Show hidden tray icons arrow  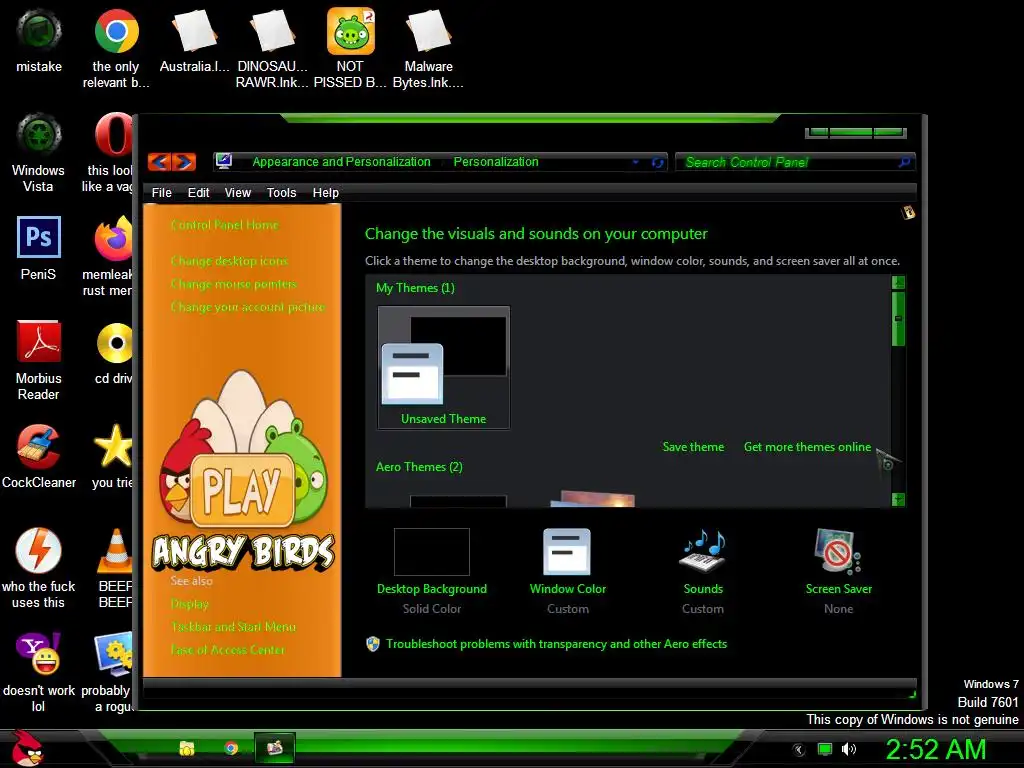799,750
